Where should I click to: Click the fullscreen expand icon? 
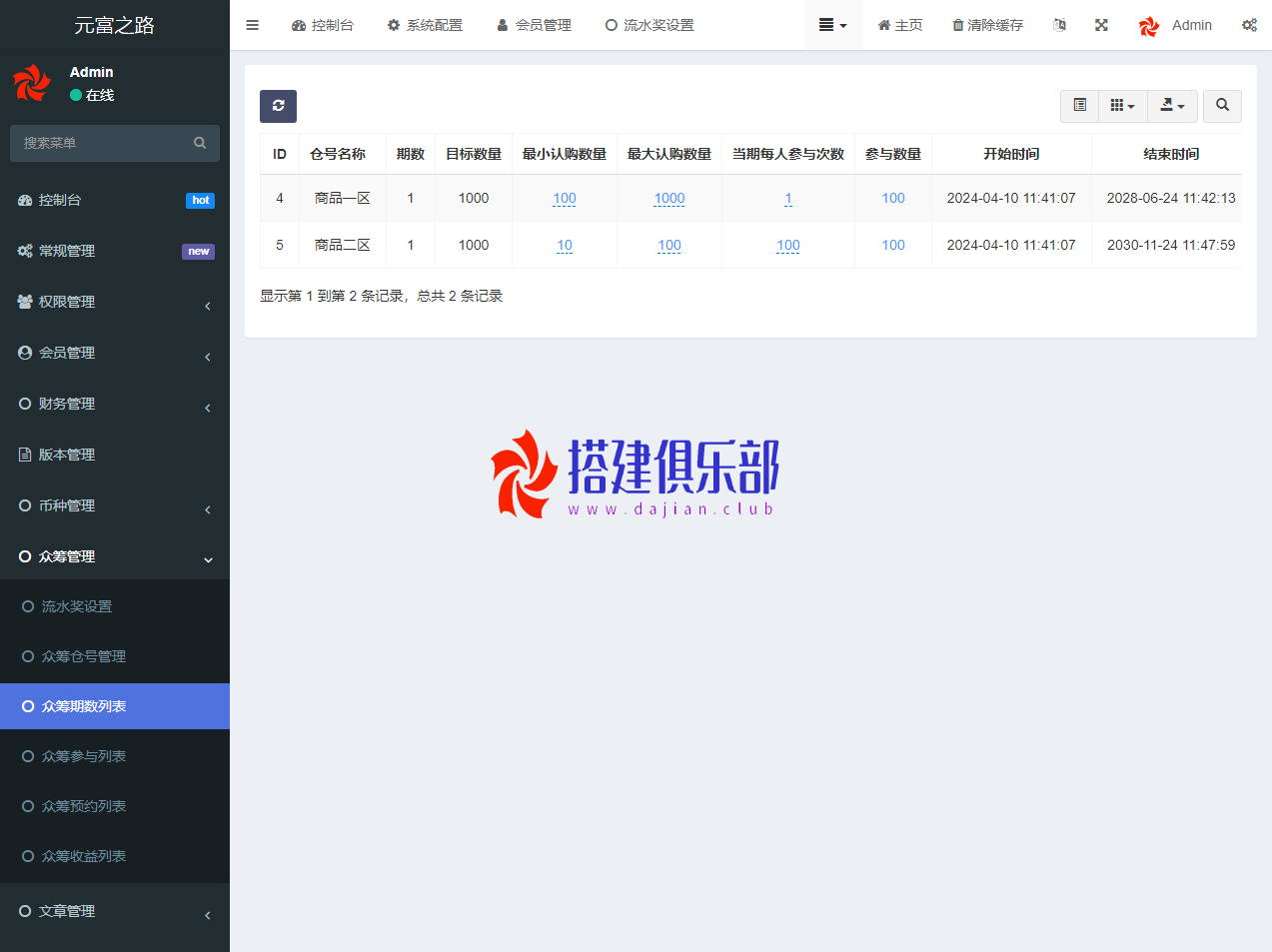click(1101, 25)
